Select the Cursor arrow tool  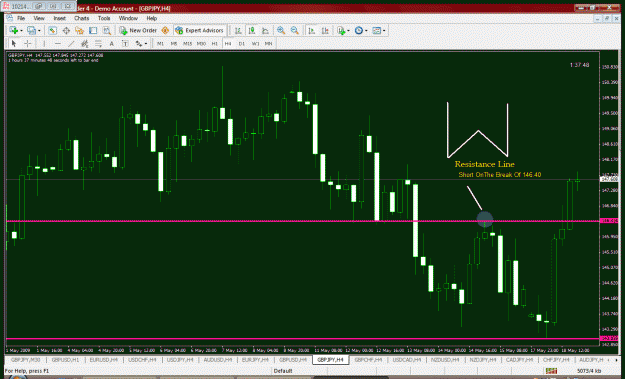[14, 43]
